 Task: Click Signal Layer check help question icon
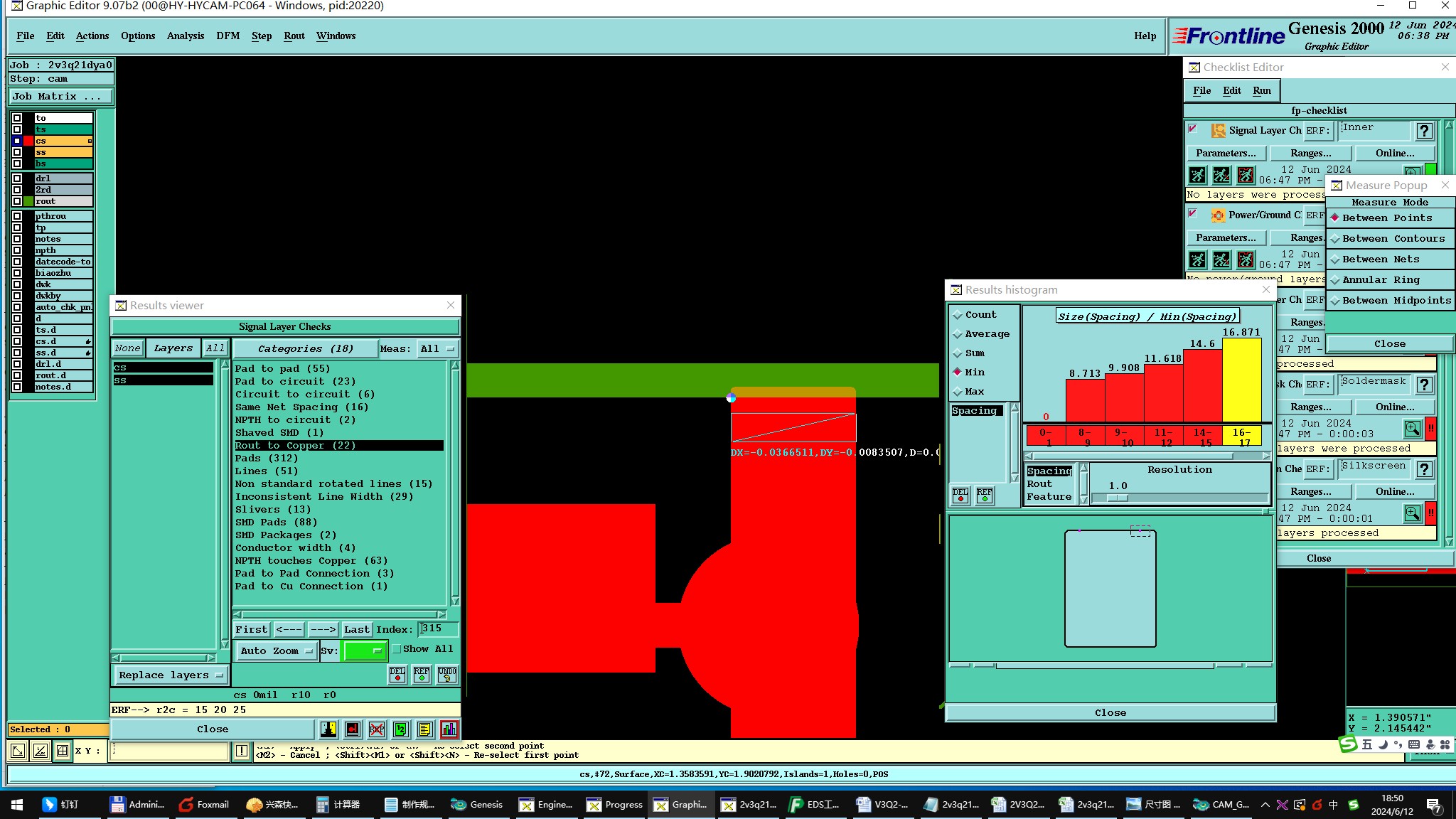tap(1424, 131)
